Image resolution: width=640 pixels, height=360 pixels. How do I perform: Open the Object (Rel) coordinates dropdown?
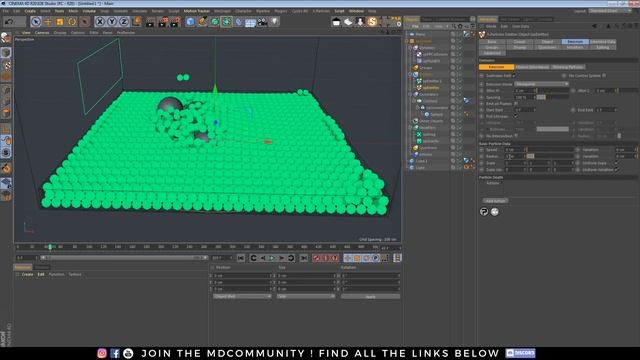click(x=242, y=296)
